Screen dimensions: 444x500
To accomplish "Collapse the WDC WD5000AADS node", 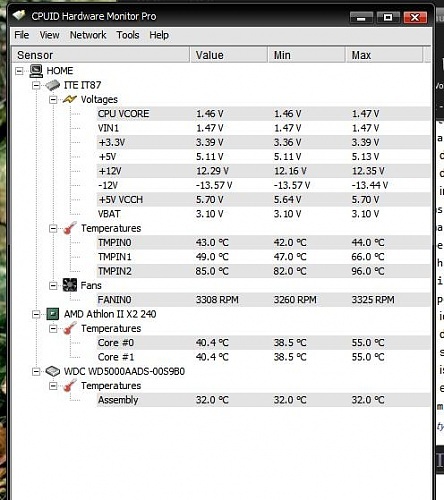I will pyautogui.click(x=36, y=372).
